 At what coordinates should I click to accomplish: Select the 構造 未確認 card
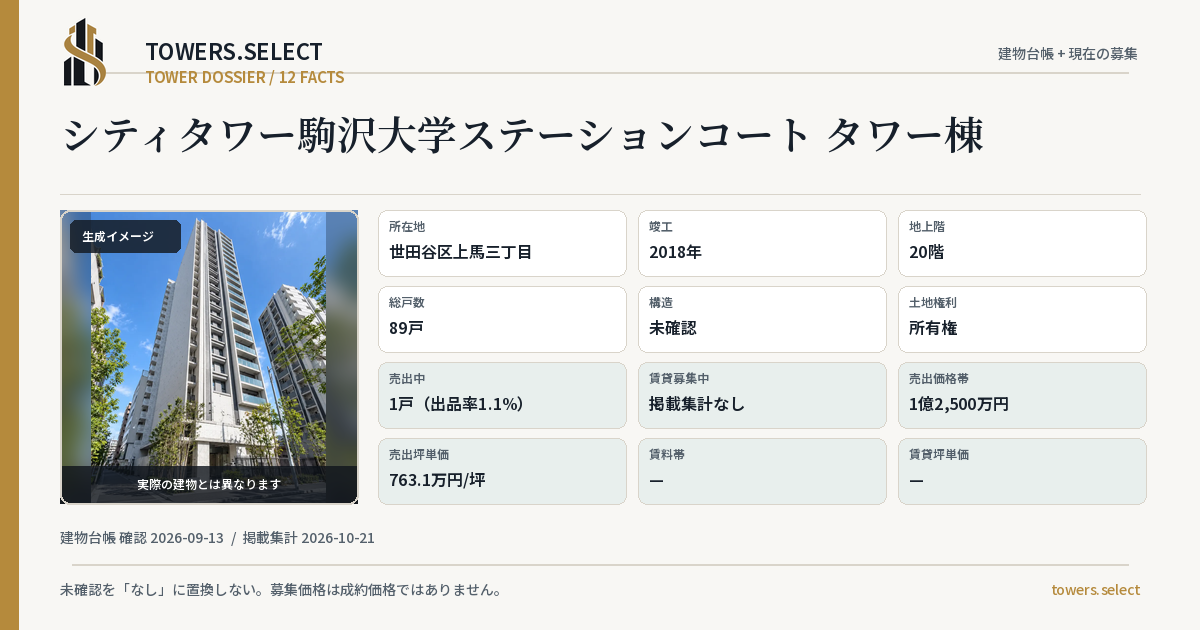(762, 319)
